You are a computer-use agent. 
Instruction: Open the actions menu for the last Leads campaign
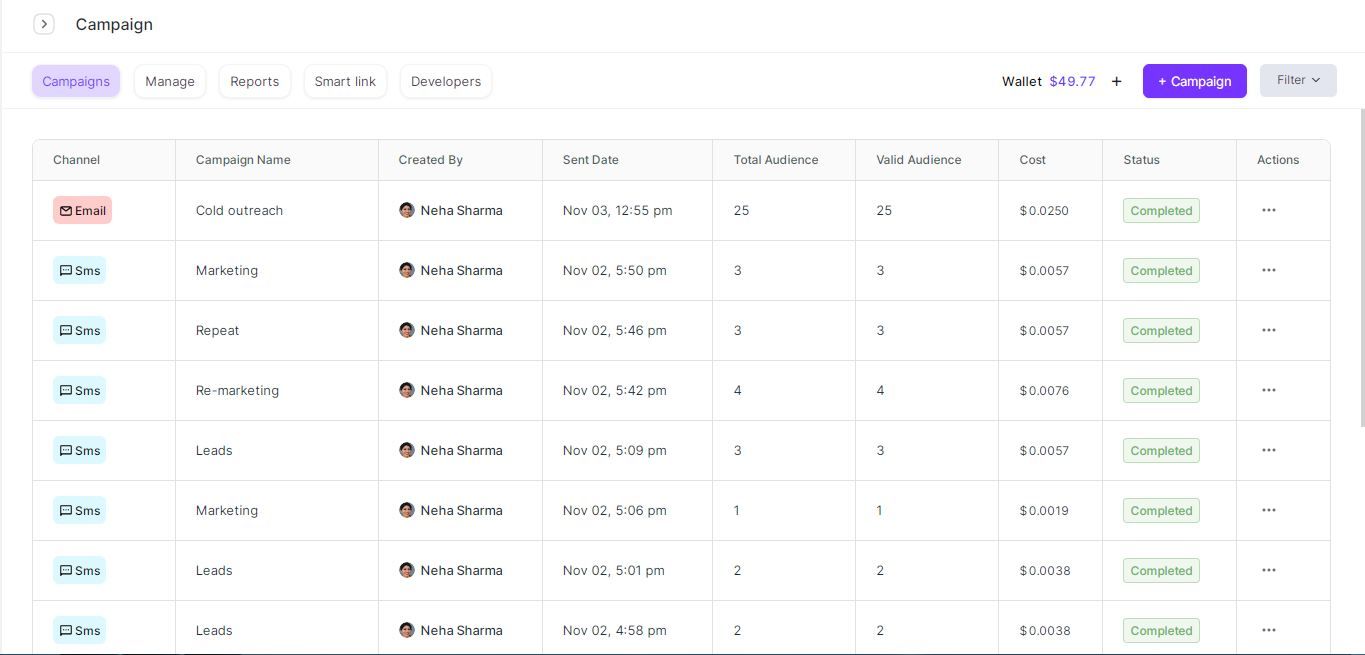click(1268, 630)
